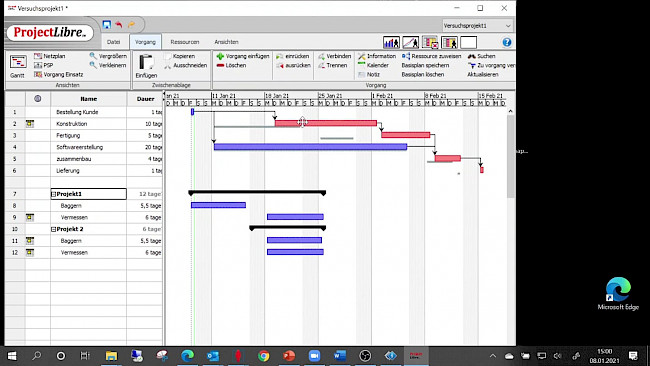This screenshot has width=650, height=366.
Task: Click the red Konstruktion Gantt bar
Action: pyautogui.click(x=326, y=123)
